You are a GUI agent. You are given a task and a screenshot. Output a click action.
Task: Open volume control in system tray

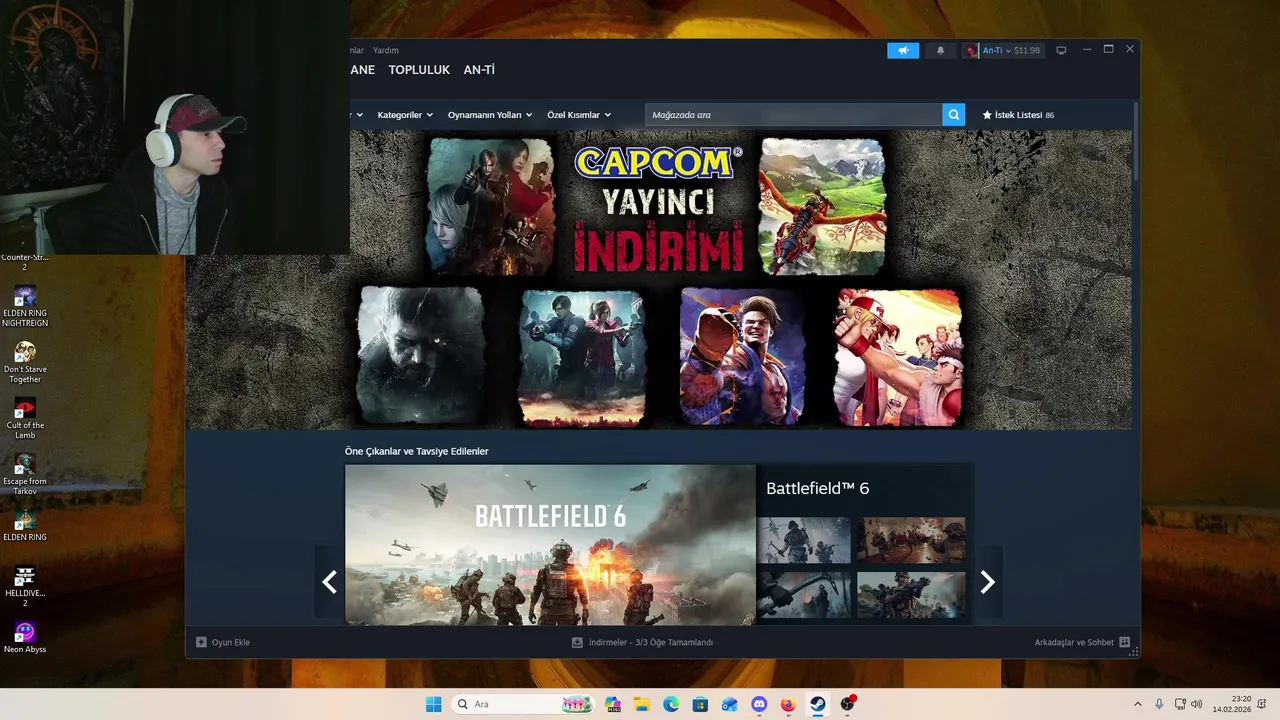(x=1197, y=704)
